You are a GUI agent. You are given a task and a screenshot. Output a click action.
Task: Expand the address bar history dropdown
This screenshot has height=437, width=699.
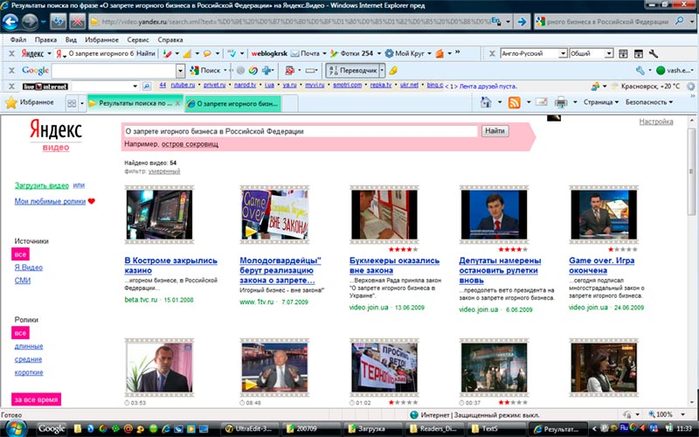[x=508, y=21]
